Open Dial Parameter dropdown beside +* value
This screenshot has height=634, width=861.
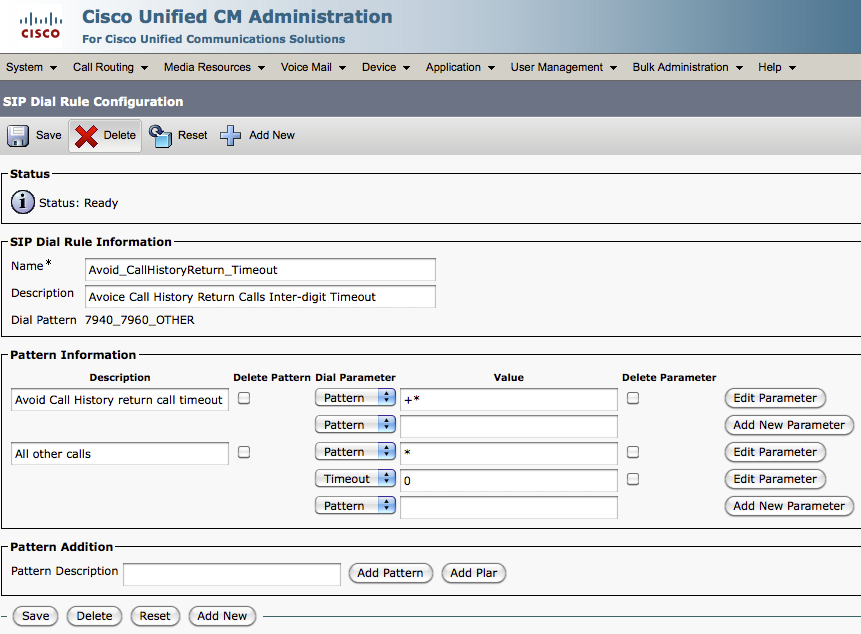click(355, 398)
